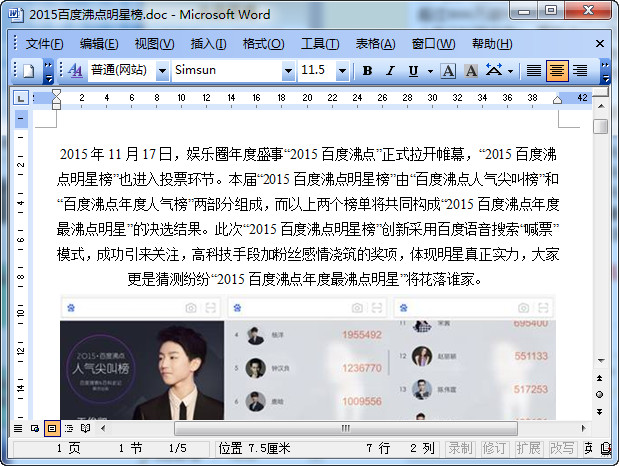Toggle 修订 track changes in status bar

pyautogui.click(x=494, y=449)
